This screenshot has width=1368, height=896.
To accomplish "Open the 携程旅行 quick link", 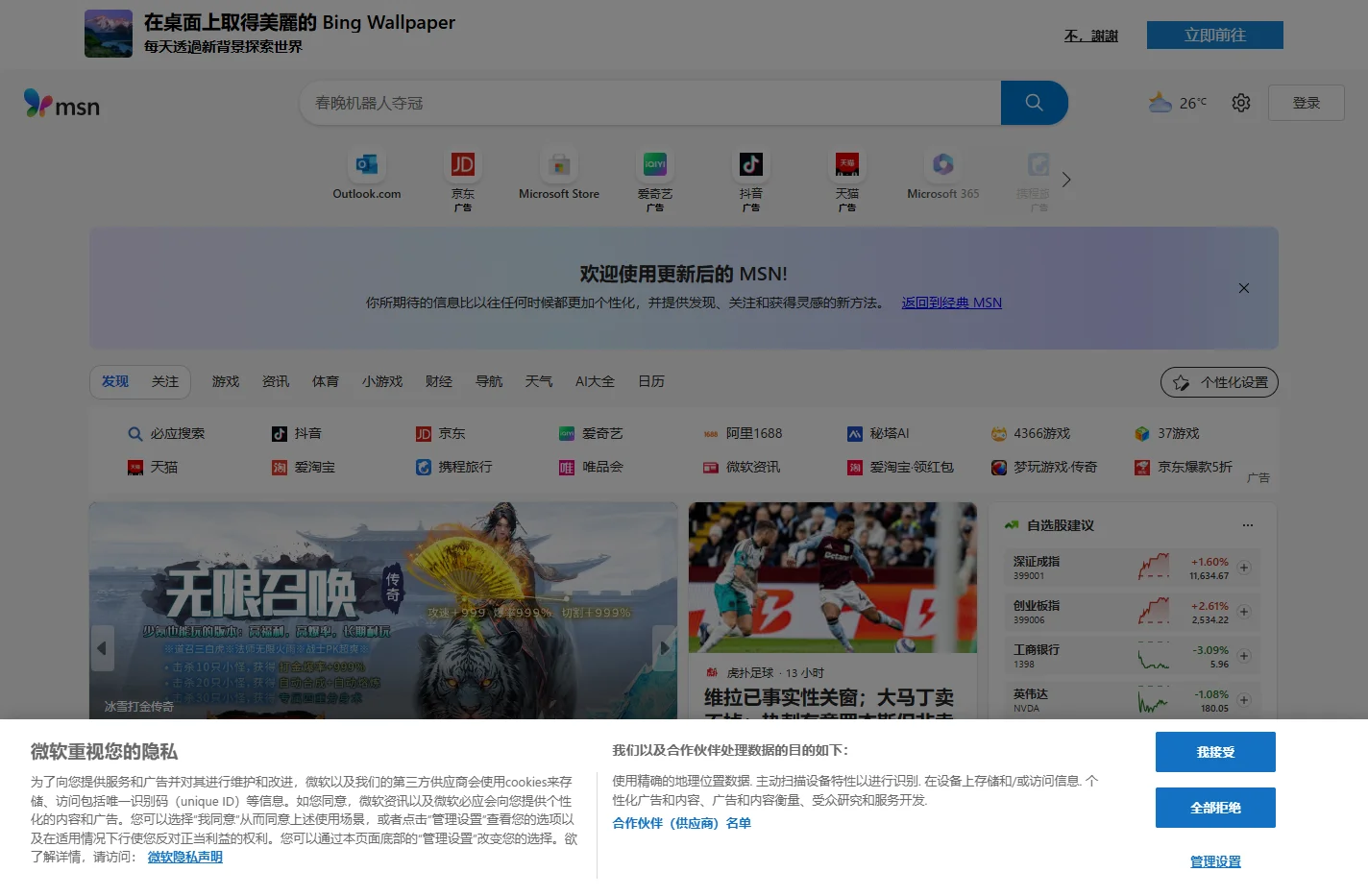I will tap(454, 468).
